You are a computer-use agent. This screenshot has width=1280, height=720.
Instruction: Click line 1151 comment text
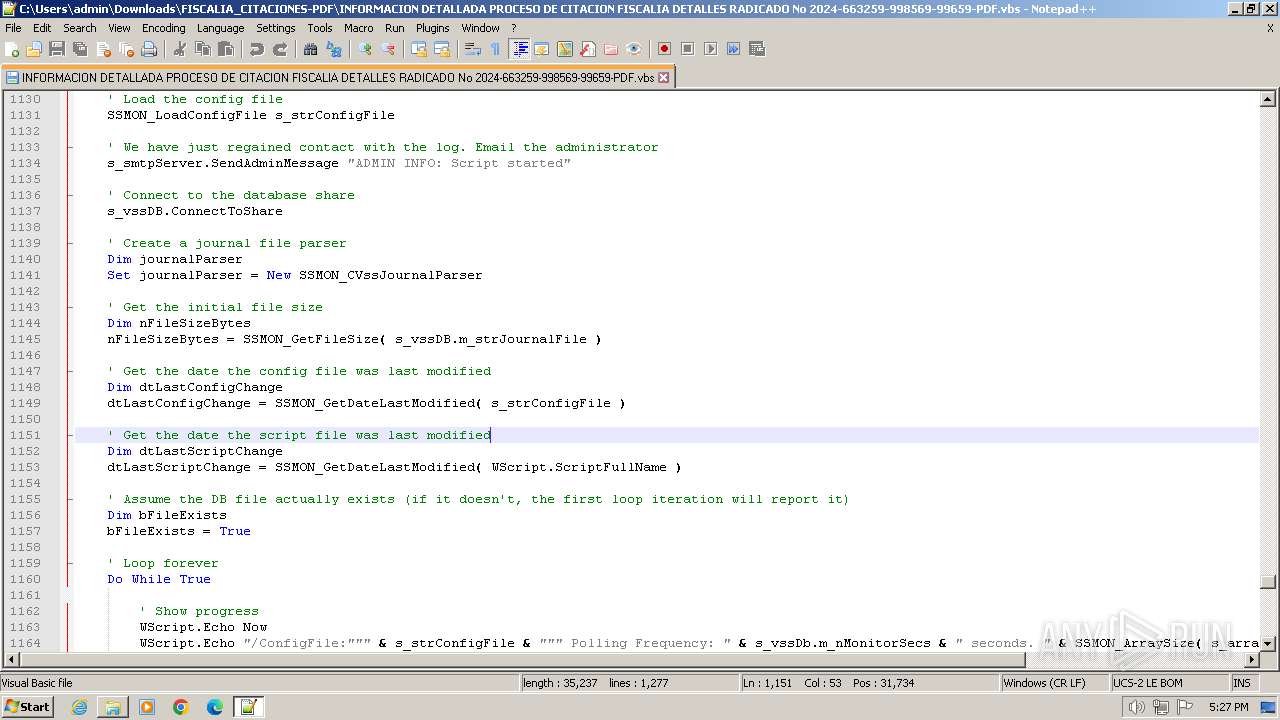pos(299,435)
